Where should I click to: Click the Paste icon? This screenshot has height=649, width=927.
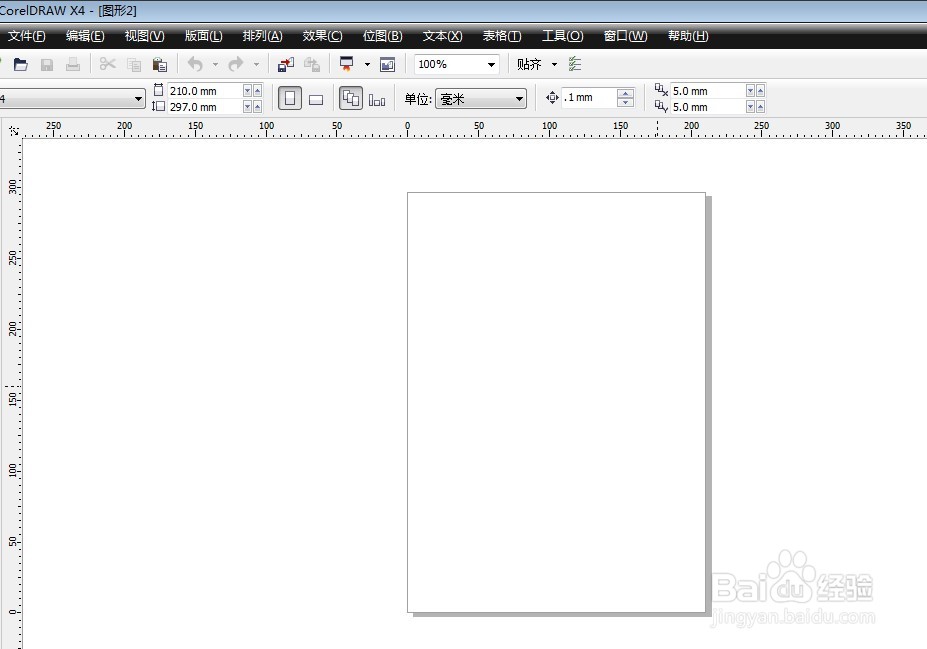(x=160, y=63)
